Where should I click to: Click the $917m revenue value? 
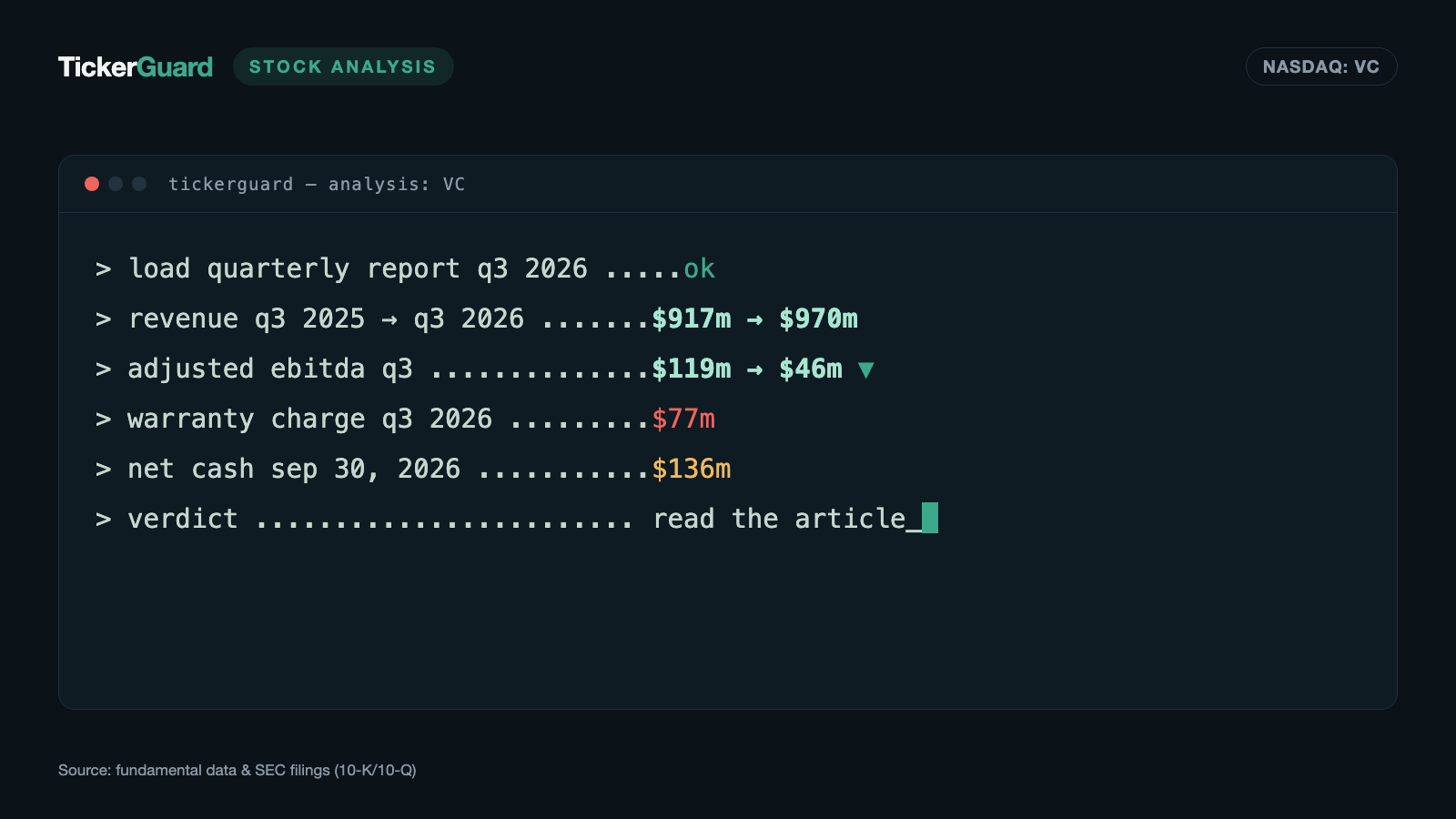[x=692, y=318]
